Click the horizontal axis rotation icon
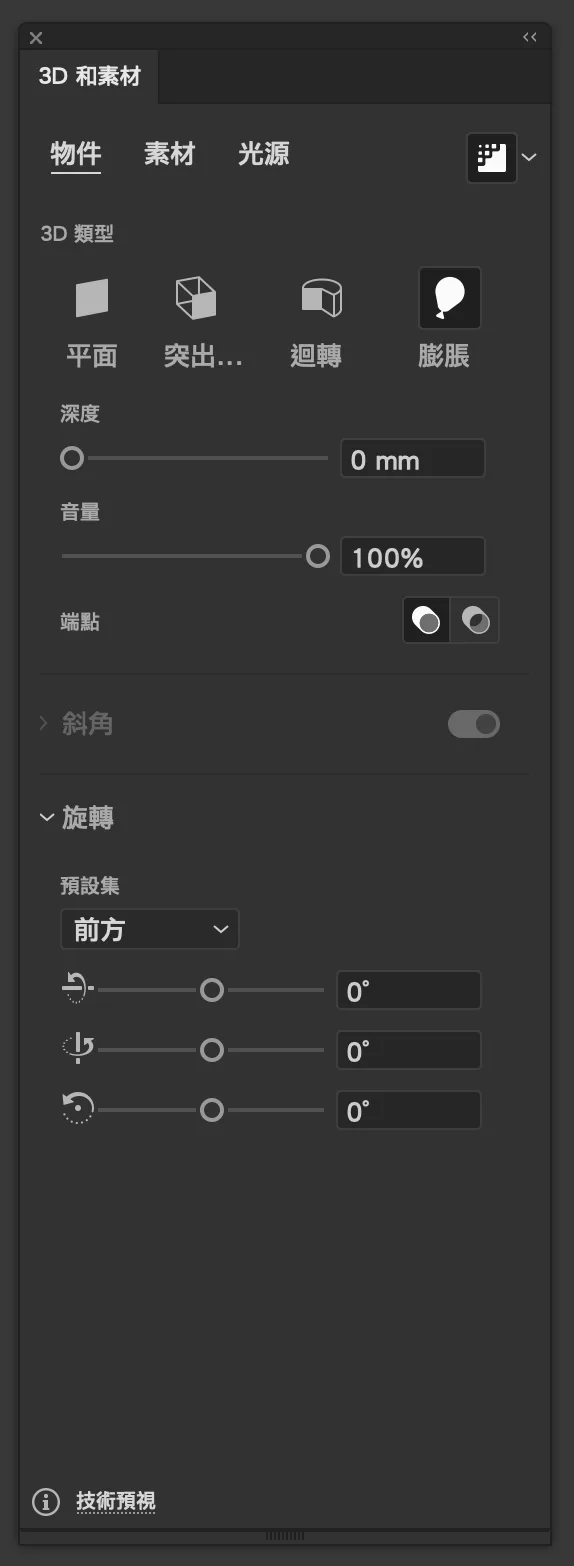The width and height of the screenshot is (574, 1566). [x=77, y=990]
